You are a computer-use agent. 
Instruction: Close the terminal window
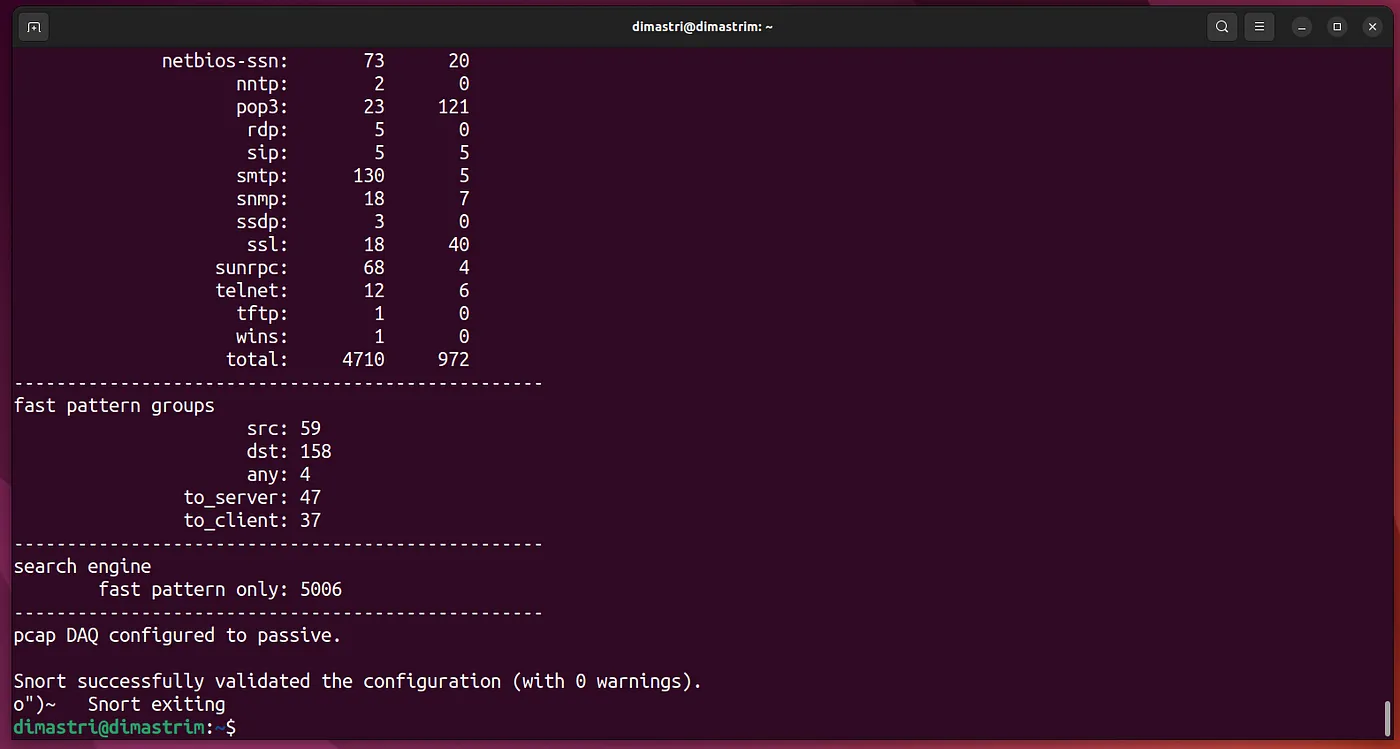pyautogui.click(x=1373, y=27)
